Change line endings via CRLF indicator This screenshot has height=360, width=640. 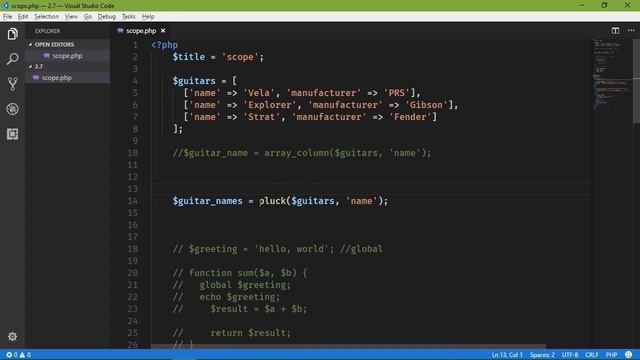click(592, 355)
